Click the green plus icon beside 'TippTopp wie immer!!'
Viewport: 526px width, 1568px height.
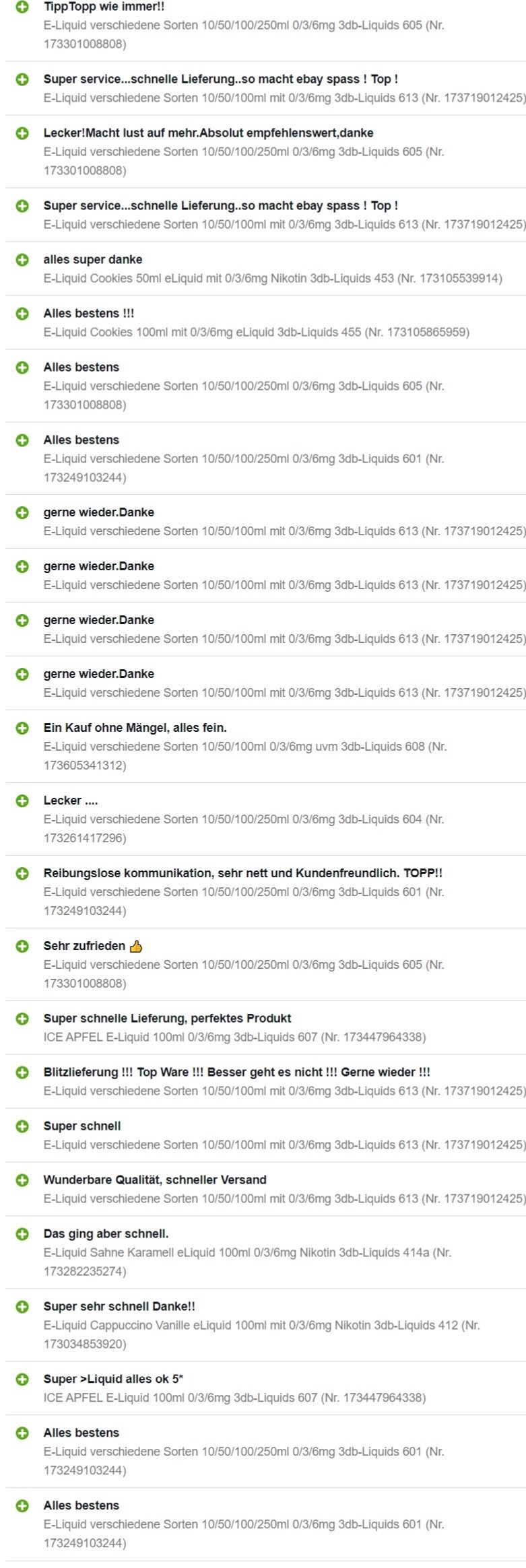tap(22, 7)
